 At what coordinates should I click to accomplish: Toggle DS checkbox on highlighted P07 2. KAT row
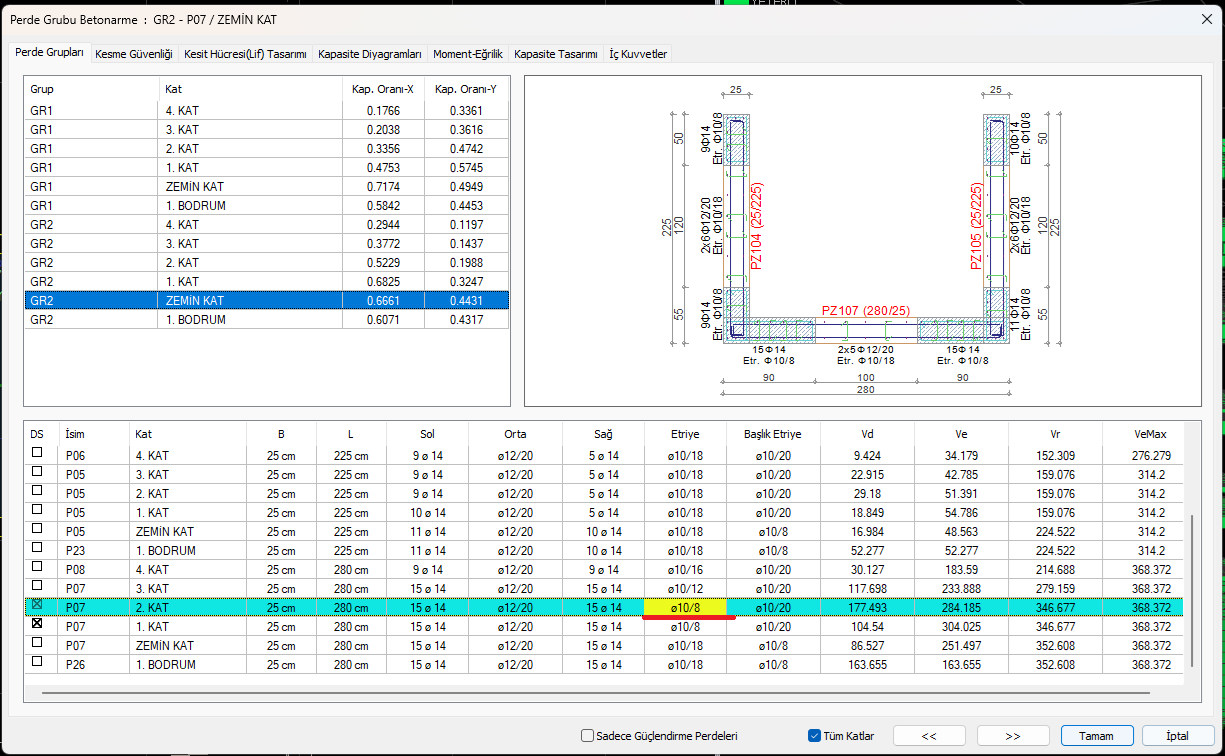coord(38,606)
